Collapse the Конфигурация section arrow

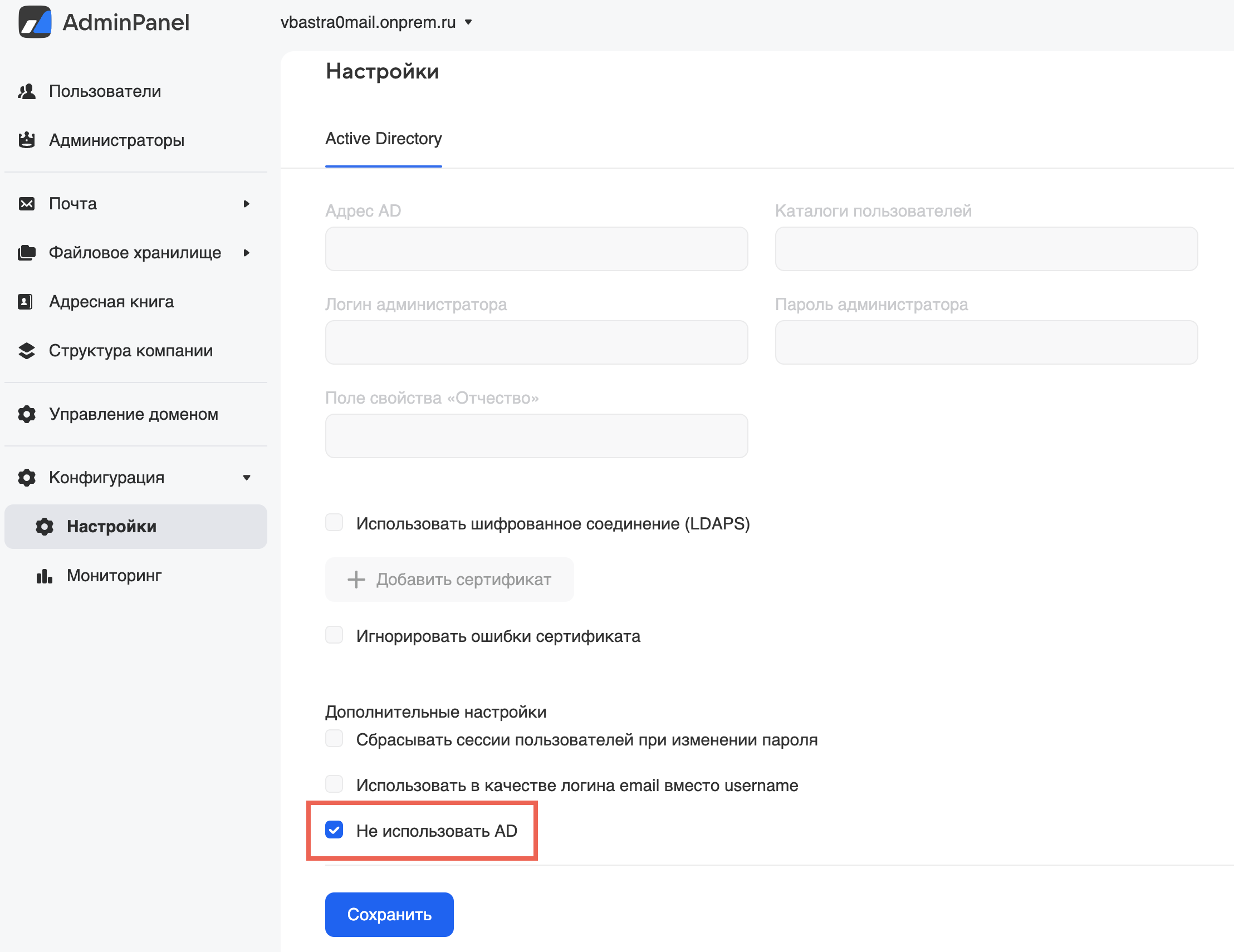tap(246, 478)
